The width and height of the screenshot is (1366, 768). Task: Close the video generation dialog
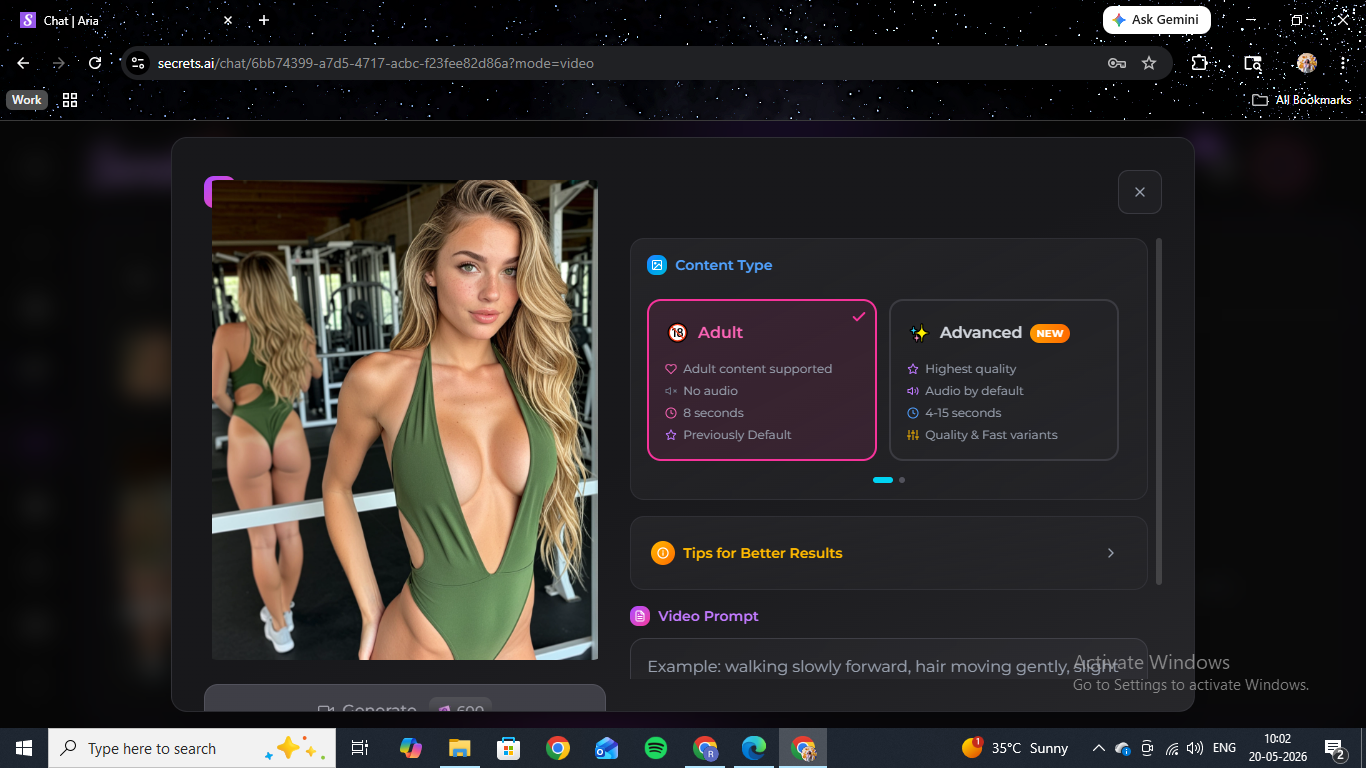click(1139, 192)
